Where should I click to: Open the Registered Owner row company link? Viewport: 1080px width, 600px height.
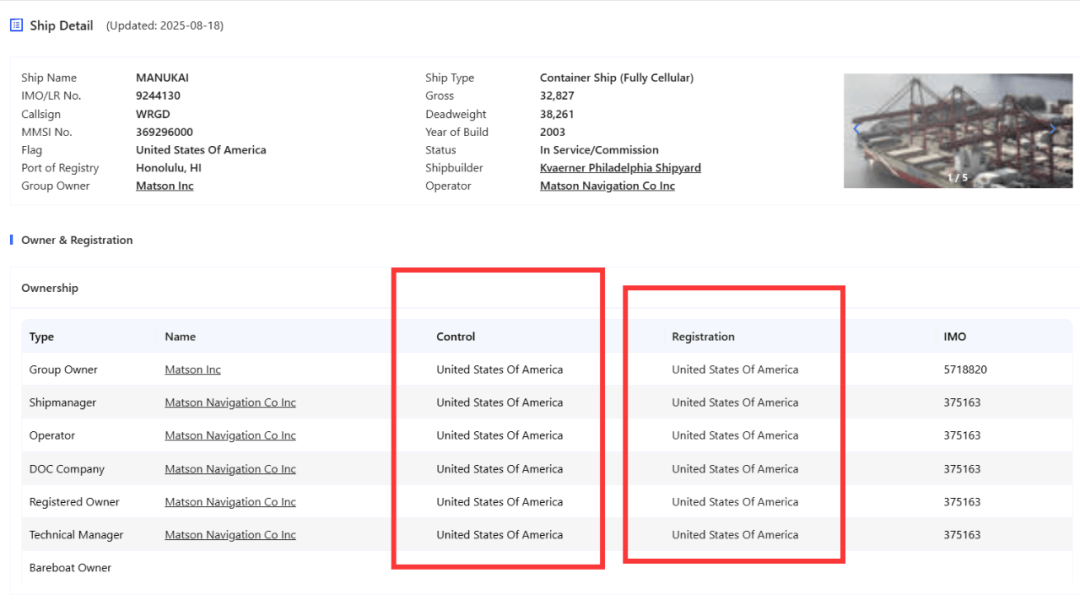coord(230,502)
